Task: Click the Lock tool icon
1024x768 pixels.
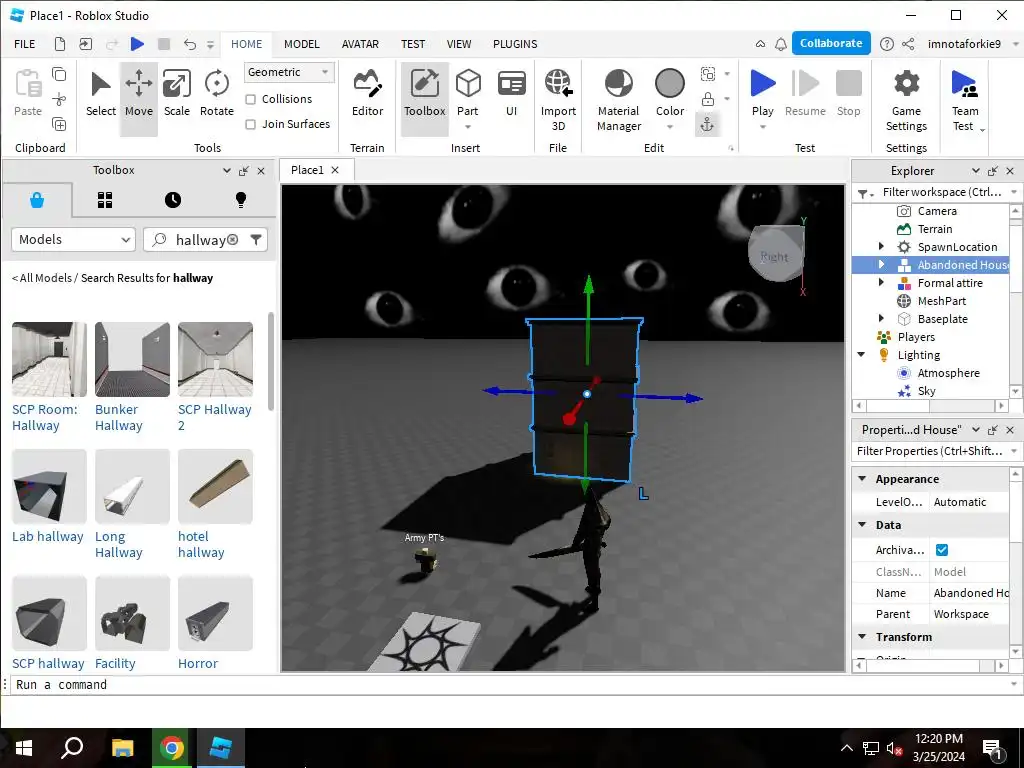Action: click(x=707, y=99)
